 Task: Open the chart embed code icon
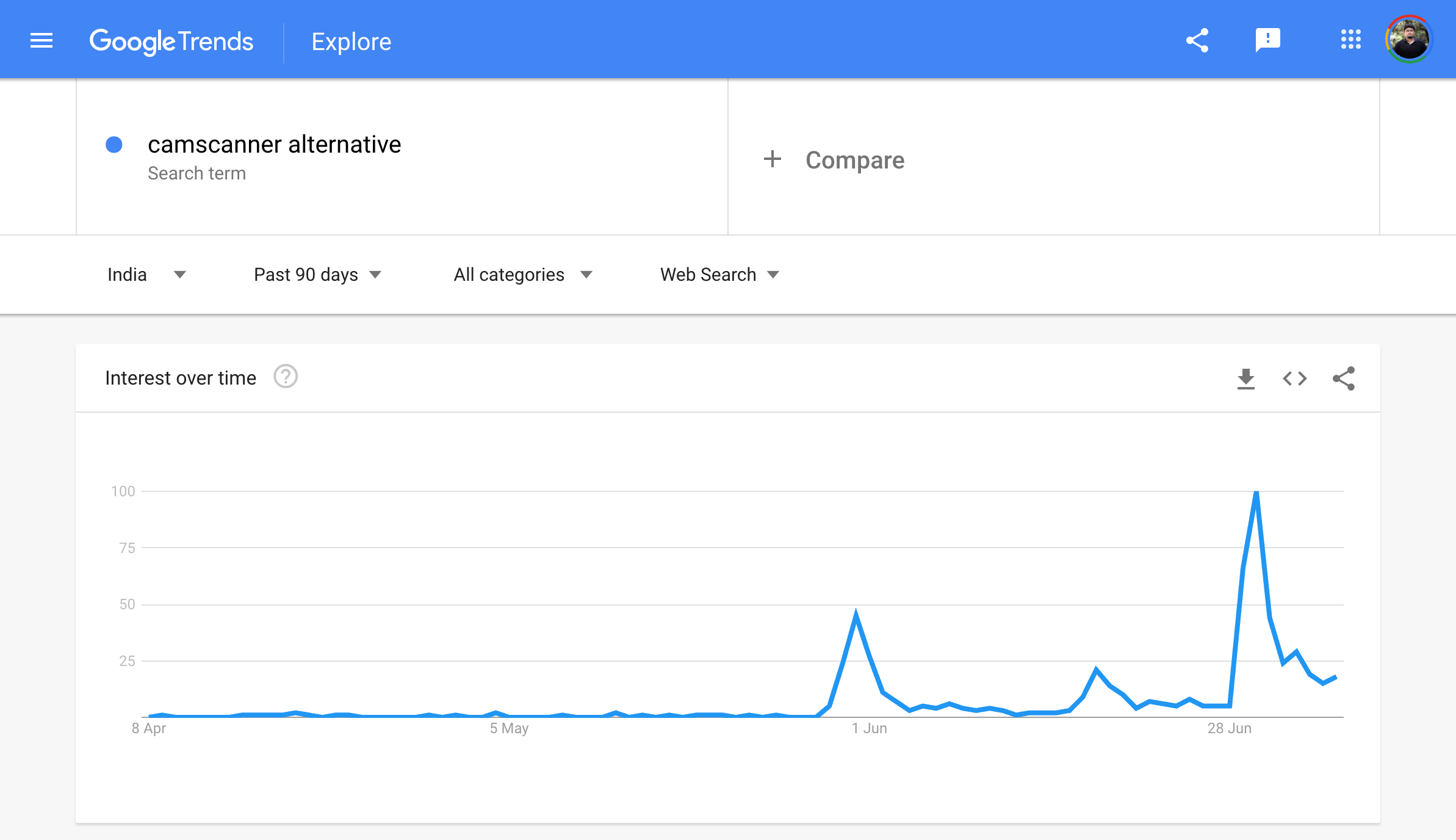point(1295,378)
